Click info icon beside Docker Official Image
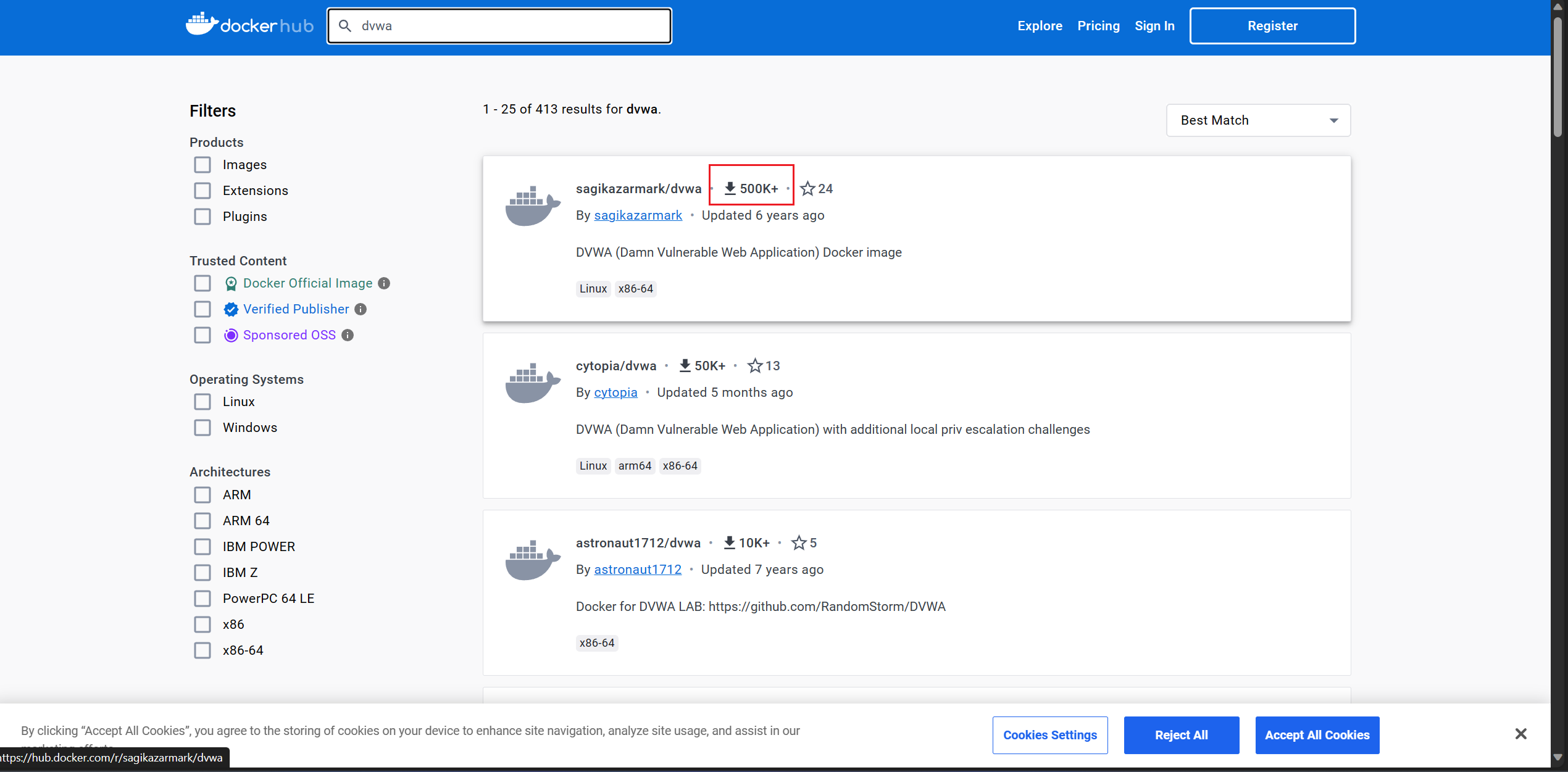The width and height of the screenshot is (1568, 772). coord(384,283)
